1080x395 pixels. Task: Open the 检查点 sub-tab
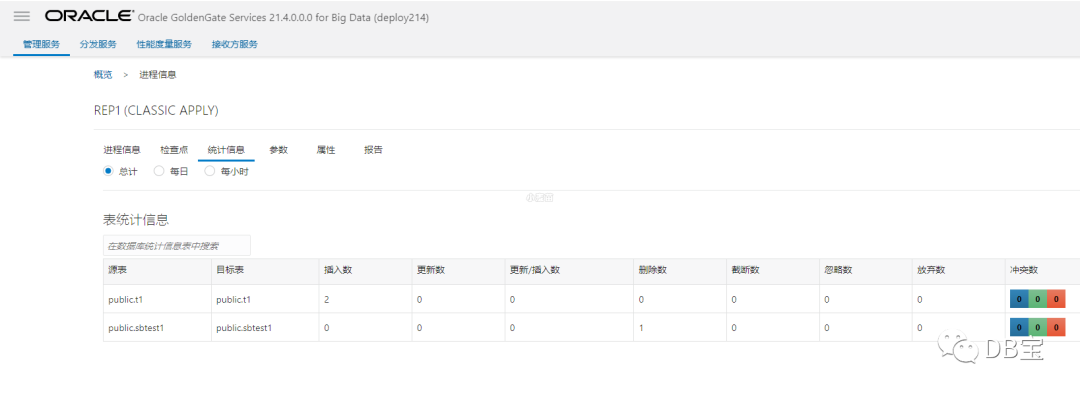pyautogui.click(x=174, y=150)
